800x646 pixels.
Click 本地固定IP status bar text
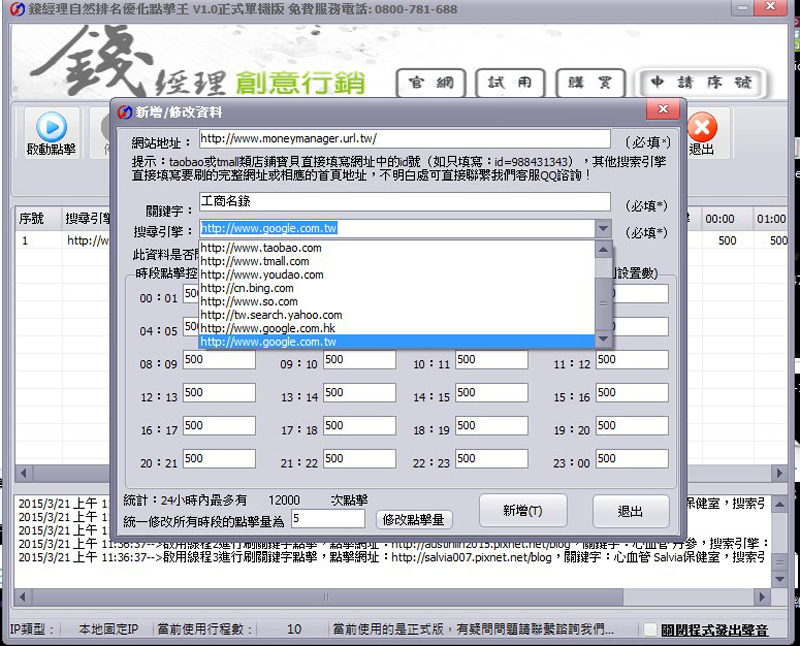pyautogui.click(x=108, y=629)
